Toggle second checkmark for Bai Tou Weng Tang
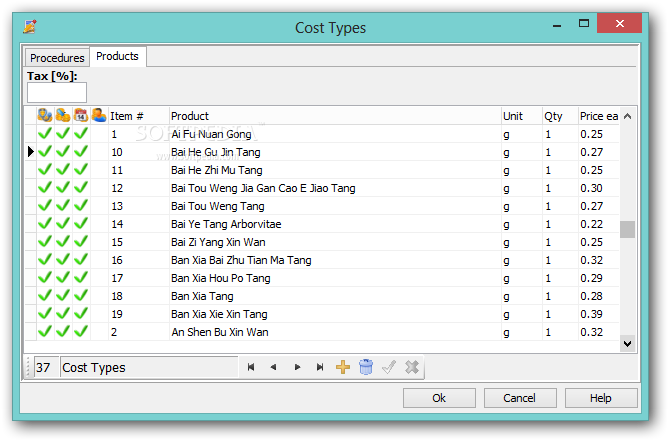The width and height of the screenshot is (669, 441). click(63, 206)
